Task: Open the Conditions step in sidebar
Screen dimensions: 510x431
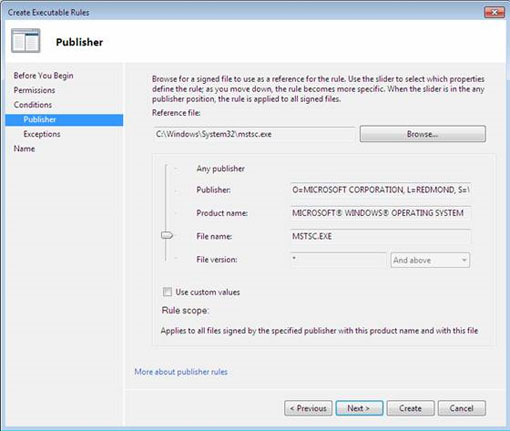Action: tap(33, 105)
